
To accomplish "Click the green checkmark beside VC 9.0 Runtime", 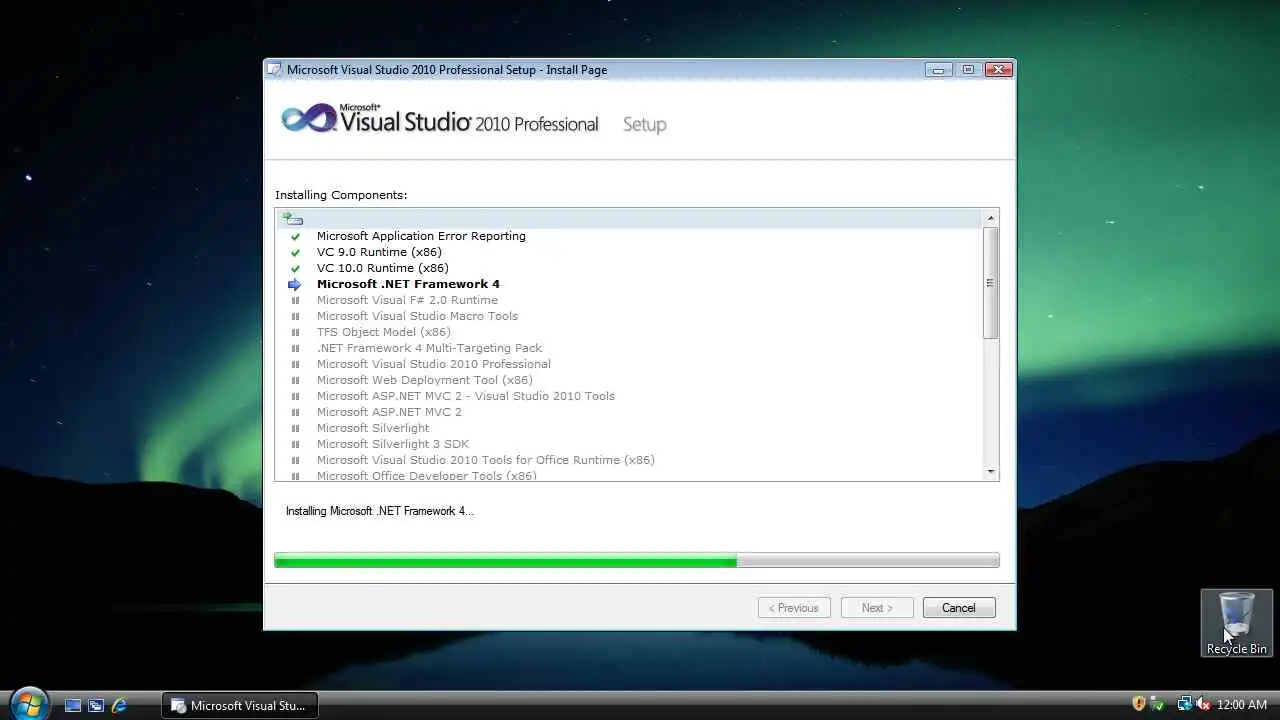I will click(x=295, y=253).
